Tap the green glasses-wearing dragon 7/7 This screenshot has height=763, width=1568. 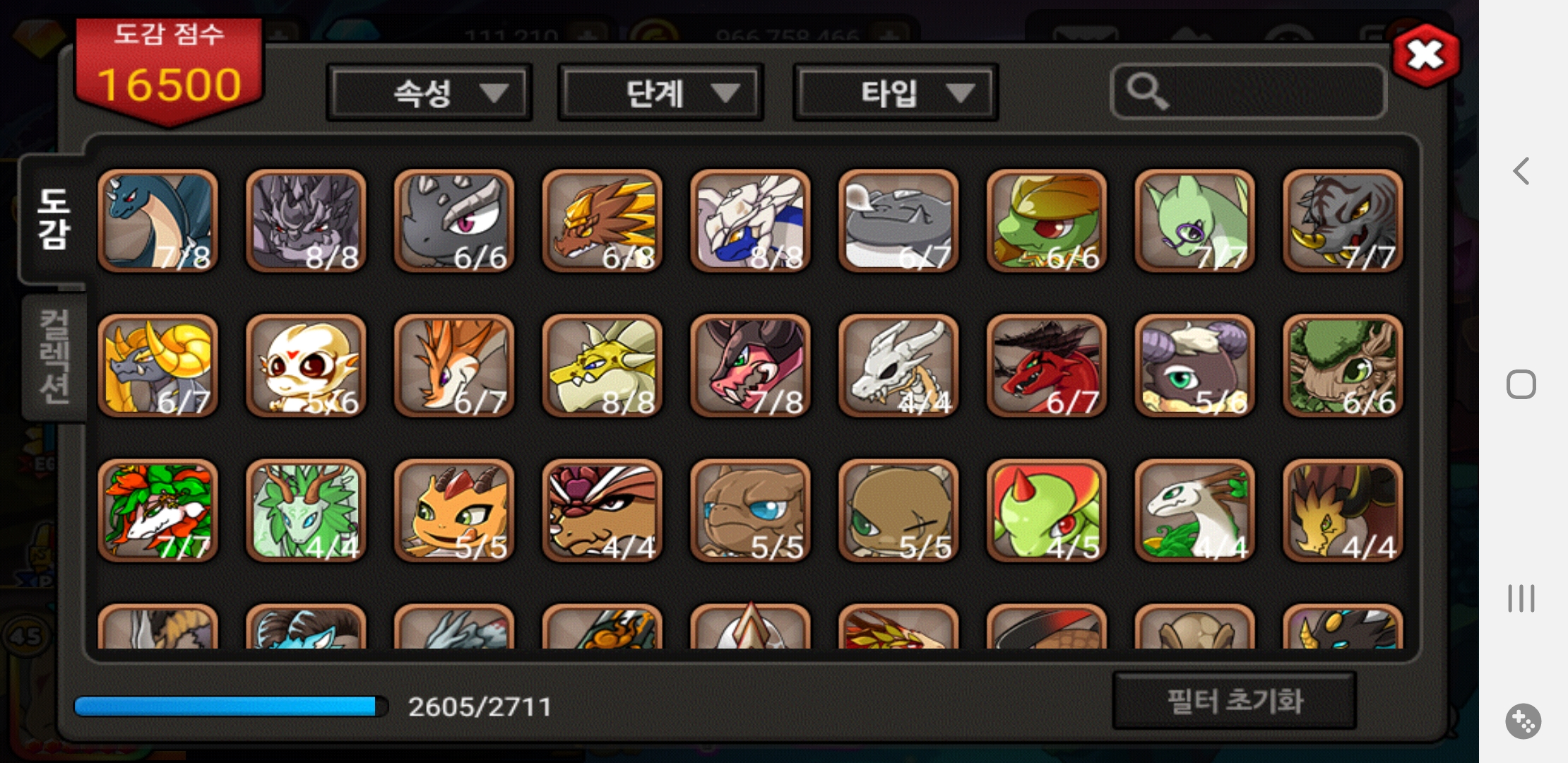point(1195,221)
